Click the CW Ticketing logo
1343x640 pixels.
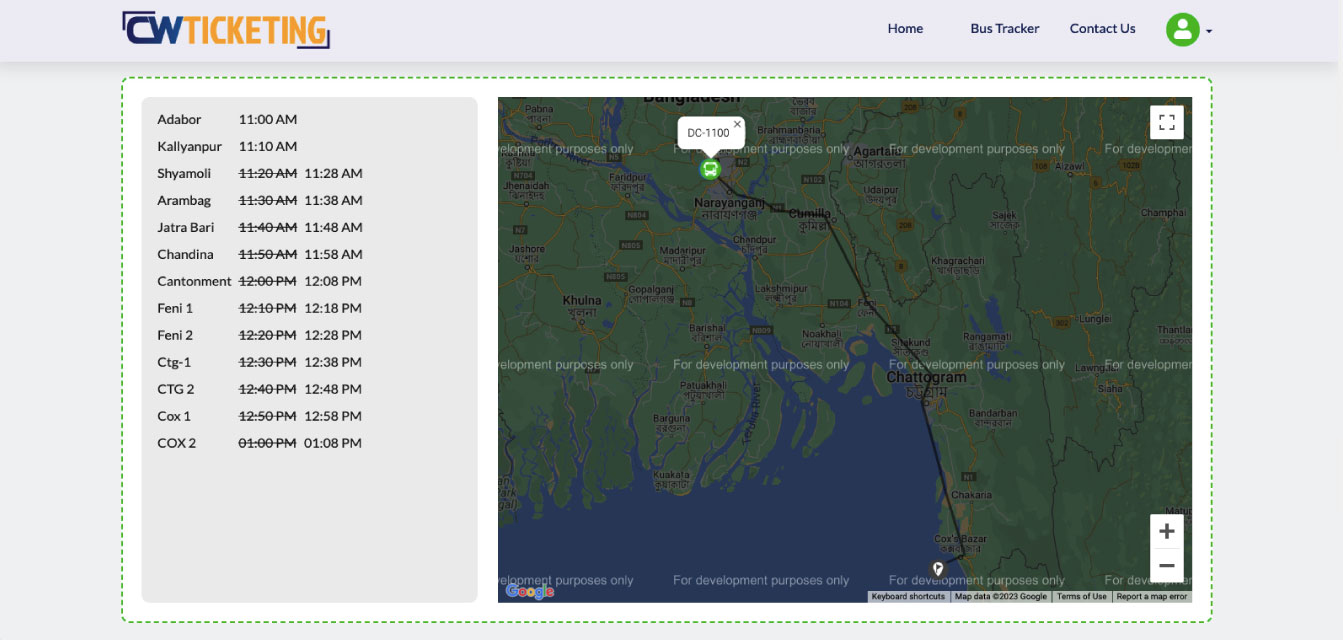pos(226,30)
